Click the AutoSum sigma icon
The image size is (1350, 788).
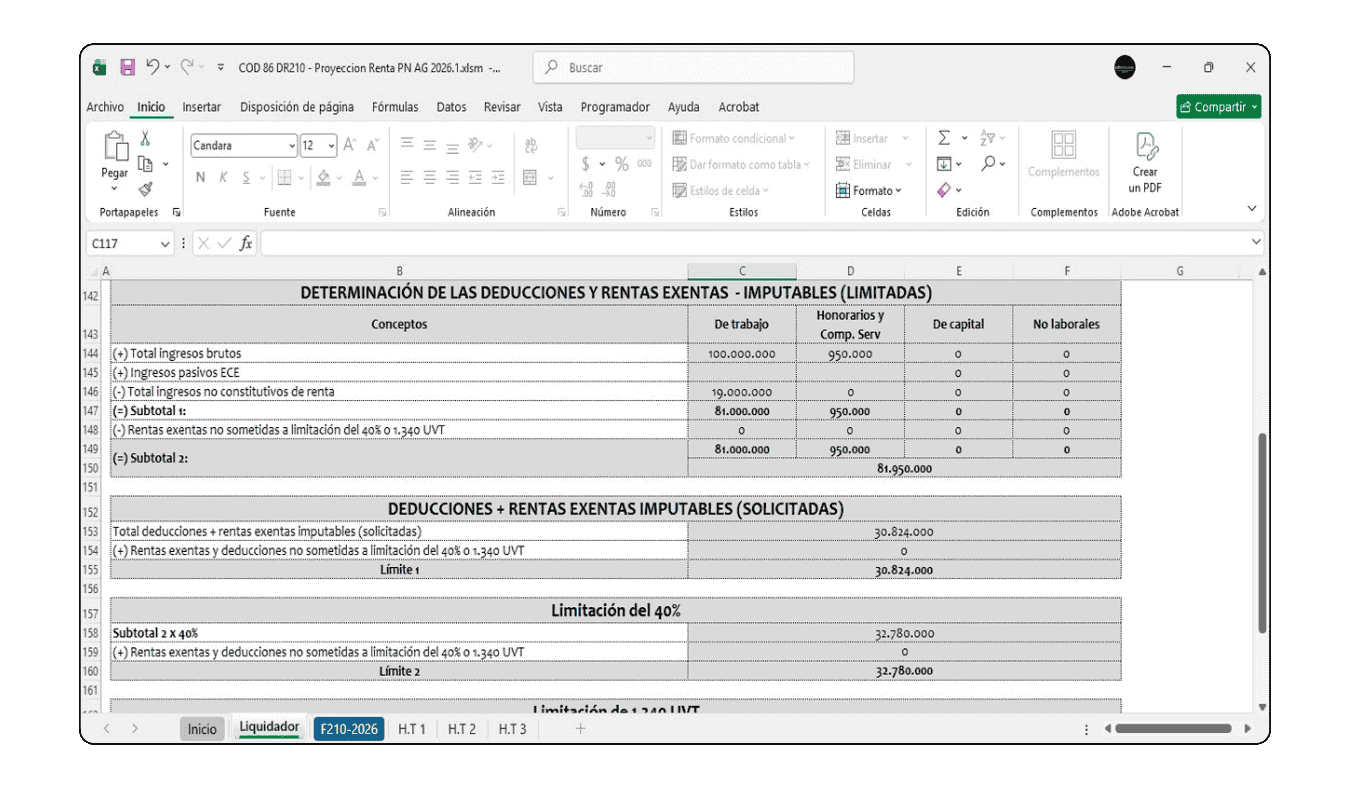point(944,138)
